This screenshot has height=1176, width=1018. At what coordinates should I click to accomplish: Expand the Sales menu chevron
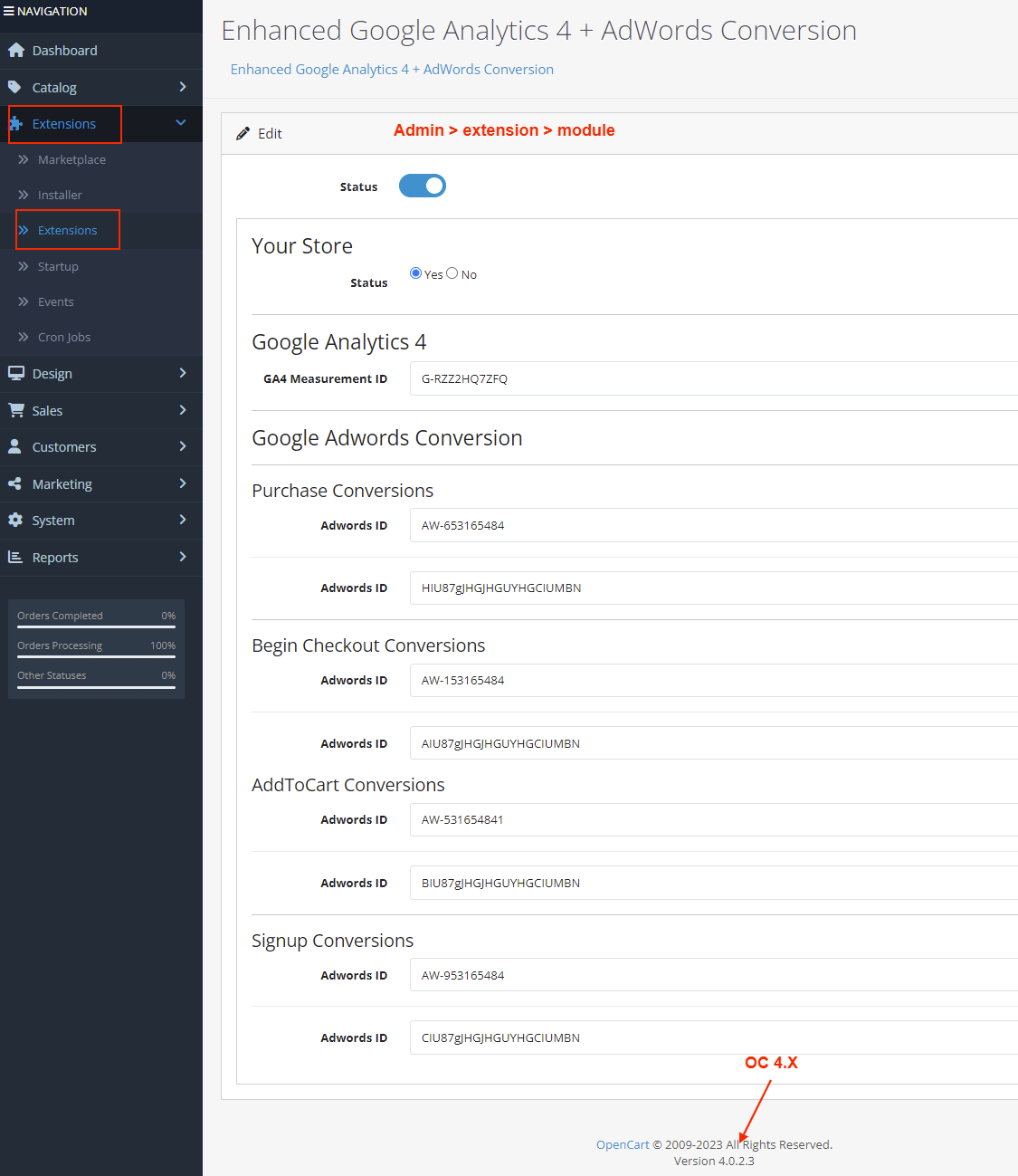(183, 410)
